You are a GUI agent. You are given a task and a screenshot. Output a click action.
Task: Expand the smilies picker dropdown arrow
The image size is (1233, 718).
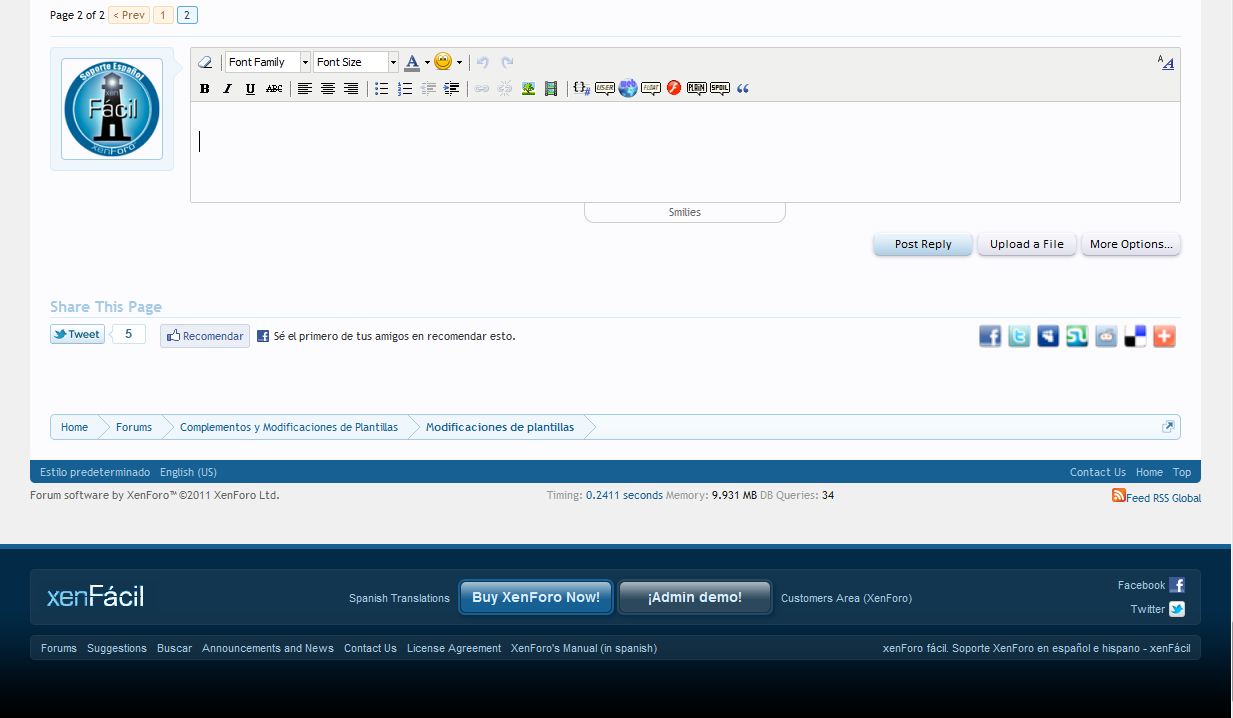click(459, 62)
